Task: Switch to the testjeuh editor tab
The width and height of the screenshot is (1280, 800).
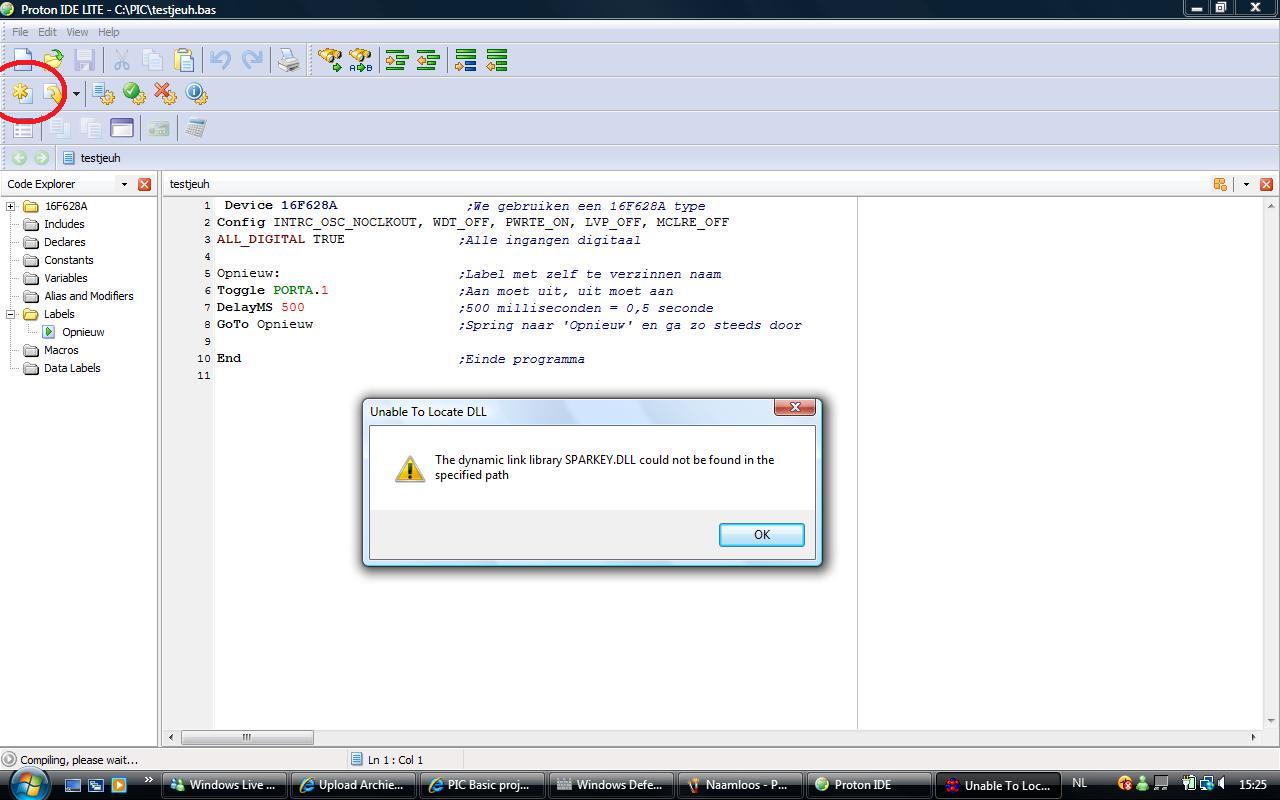Action: [x=190, y=184]
